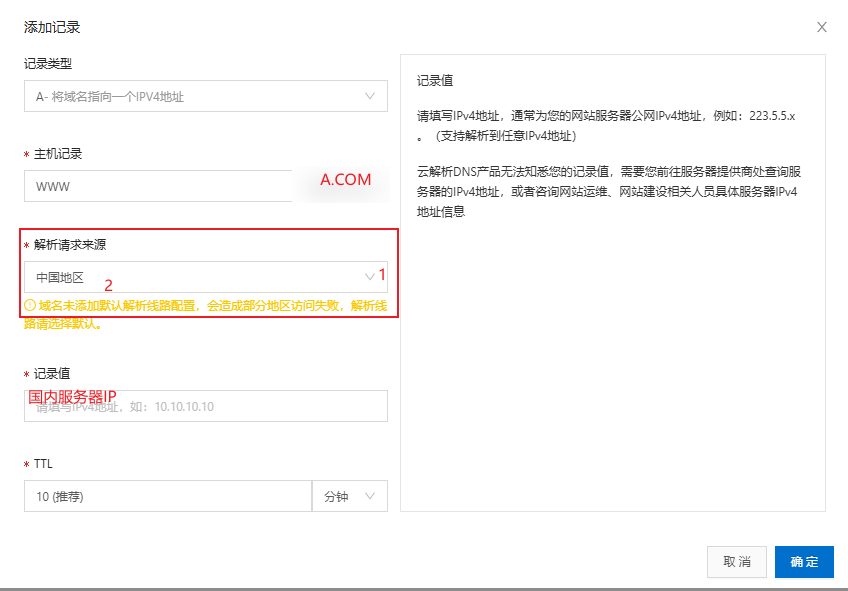Close the 添加记录 dialog with X
This screenshot has width=848, height=591.
click(822, 27)
